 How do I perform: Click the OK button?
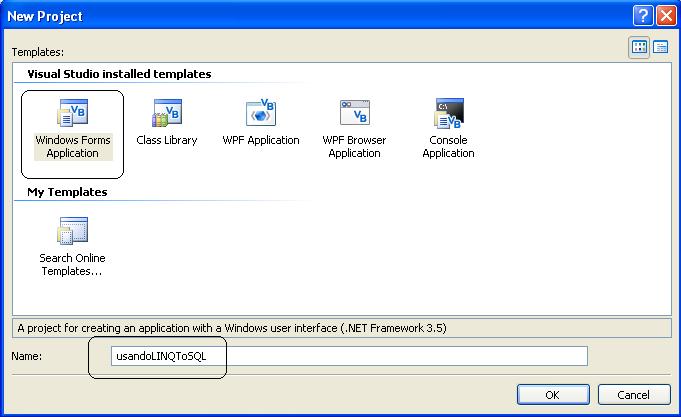coord(553,394)
